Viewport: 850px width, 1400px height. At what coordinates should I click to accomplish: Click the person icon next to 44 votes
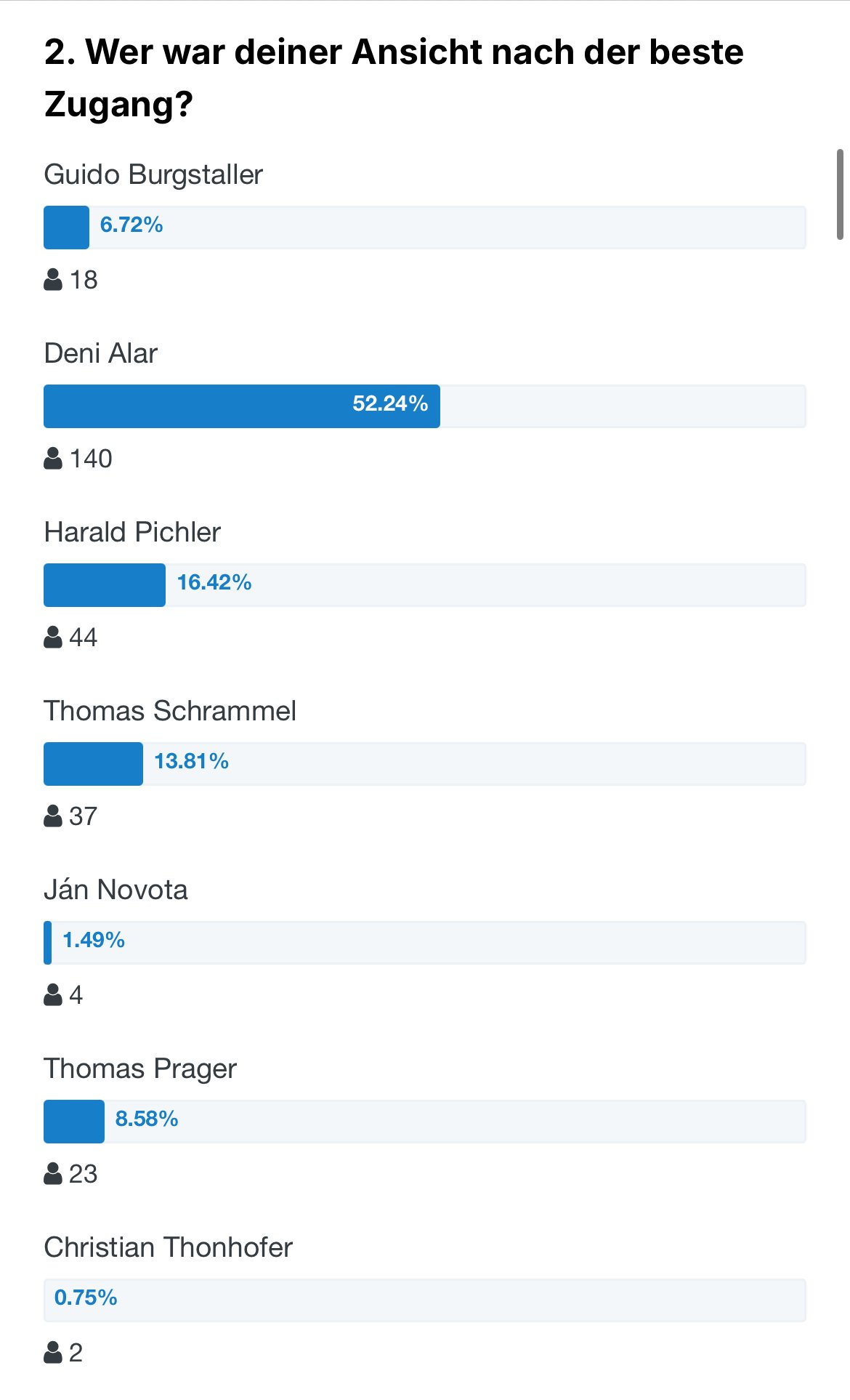click(53, 637)
